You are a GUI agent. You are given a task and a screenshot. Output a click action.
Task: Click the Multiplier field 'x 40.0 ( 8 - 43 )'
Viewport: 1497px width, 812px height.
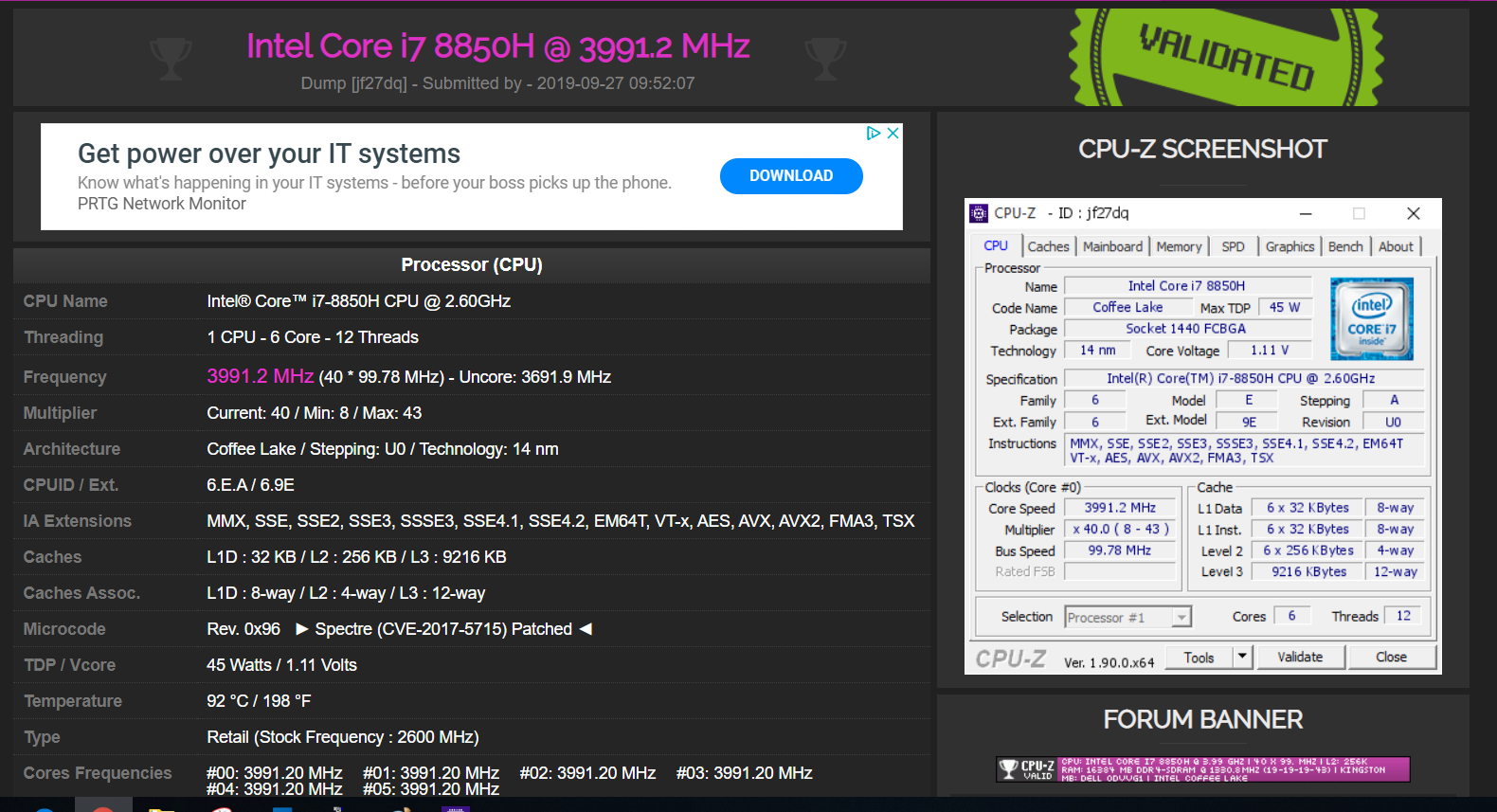(1120, 530)
